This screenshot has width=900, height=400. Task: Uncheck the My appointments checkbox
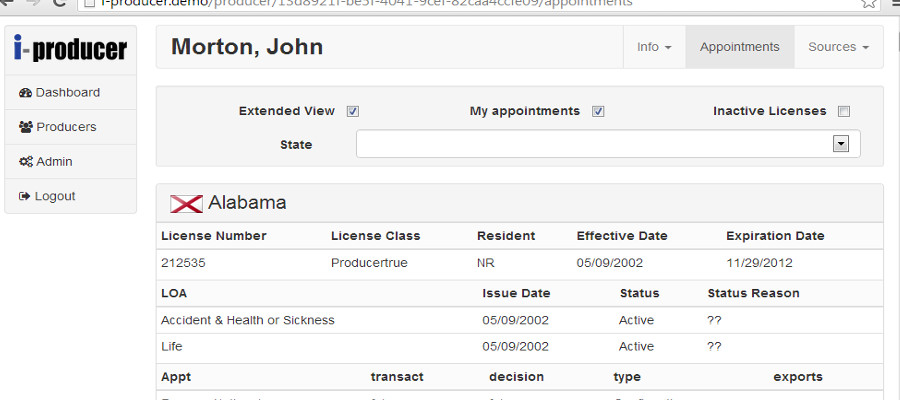[x=598, y=111]
